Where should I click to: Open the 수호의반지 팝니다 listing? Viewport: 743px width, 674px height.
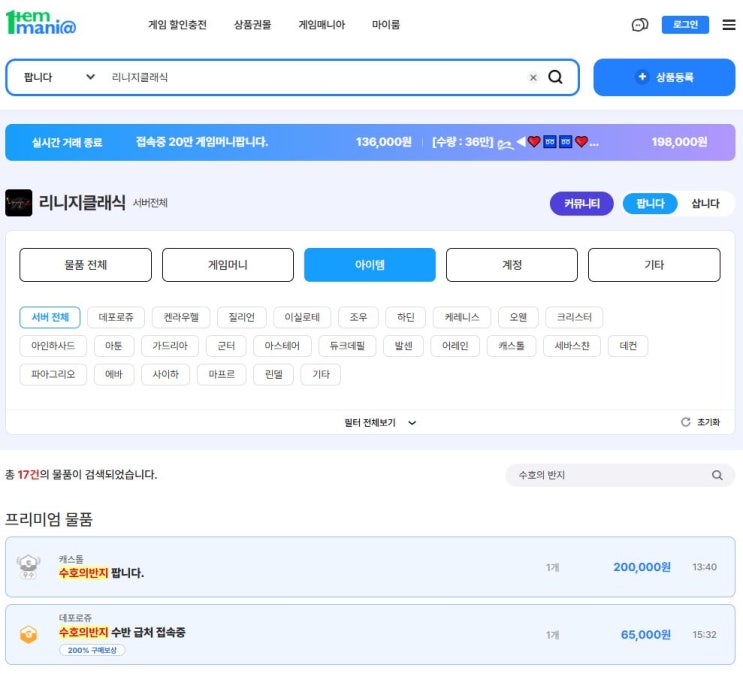pyautogui.click(x=370, y=567)
